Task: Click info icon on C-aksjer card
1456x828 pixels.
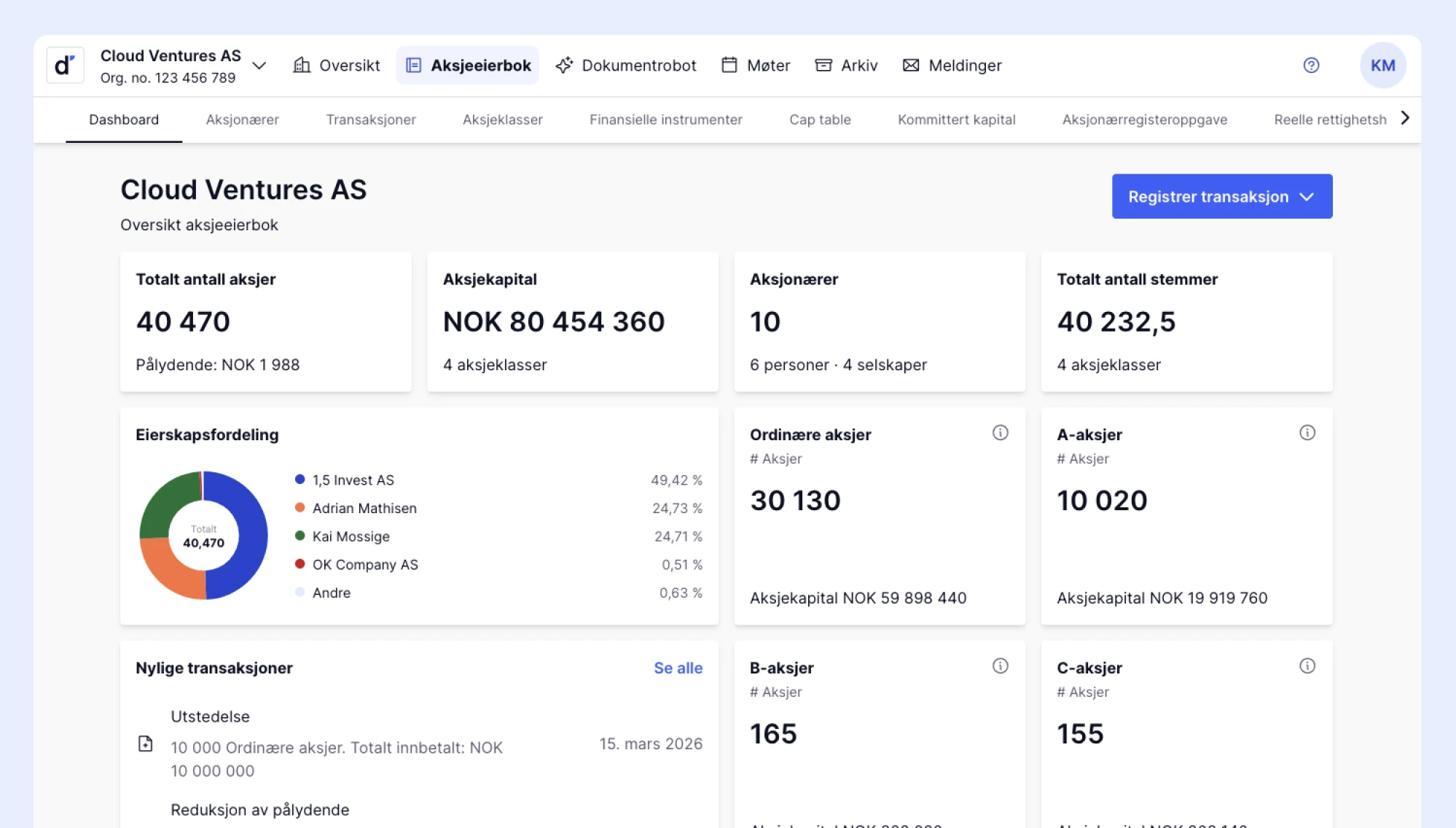Action: [1307, 666]
